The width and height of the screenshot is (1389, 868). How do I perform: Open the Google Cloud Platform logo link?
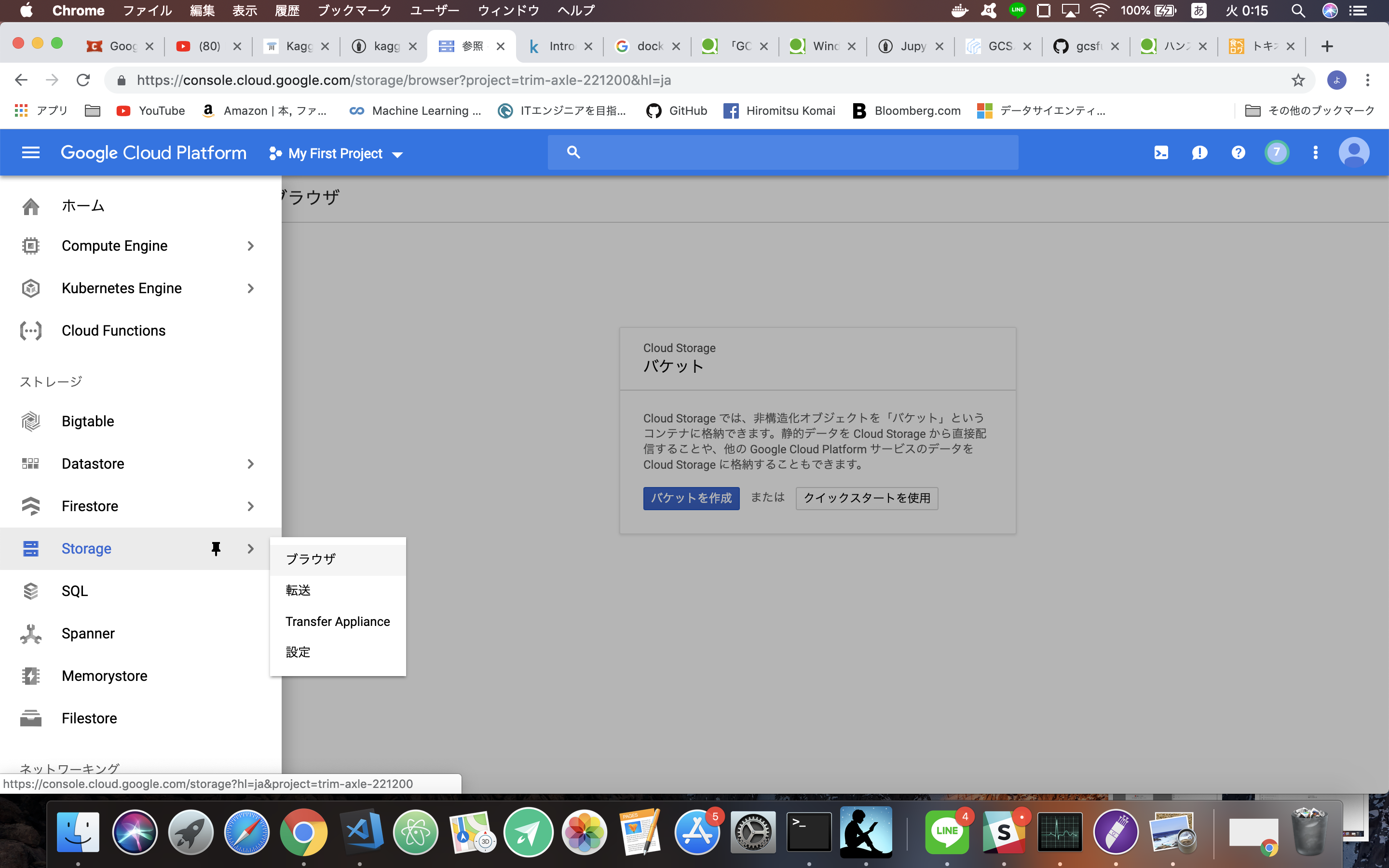click(153, 153)
